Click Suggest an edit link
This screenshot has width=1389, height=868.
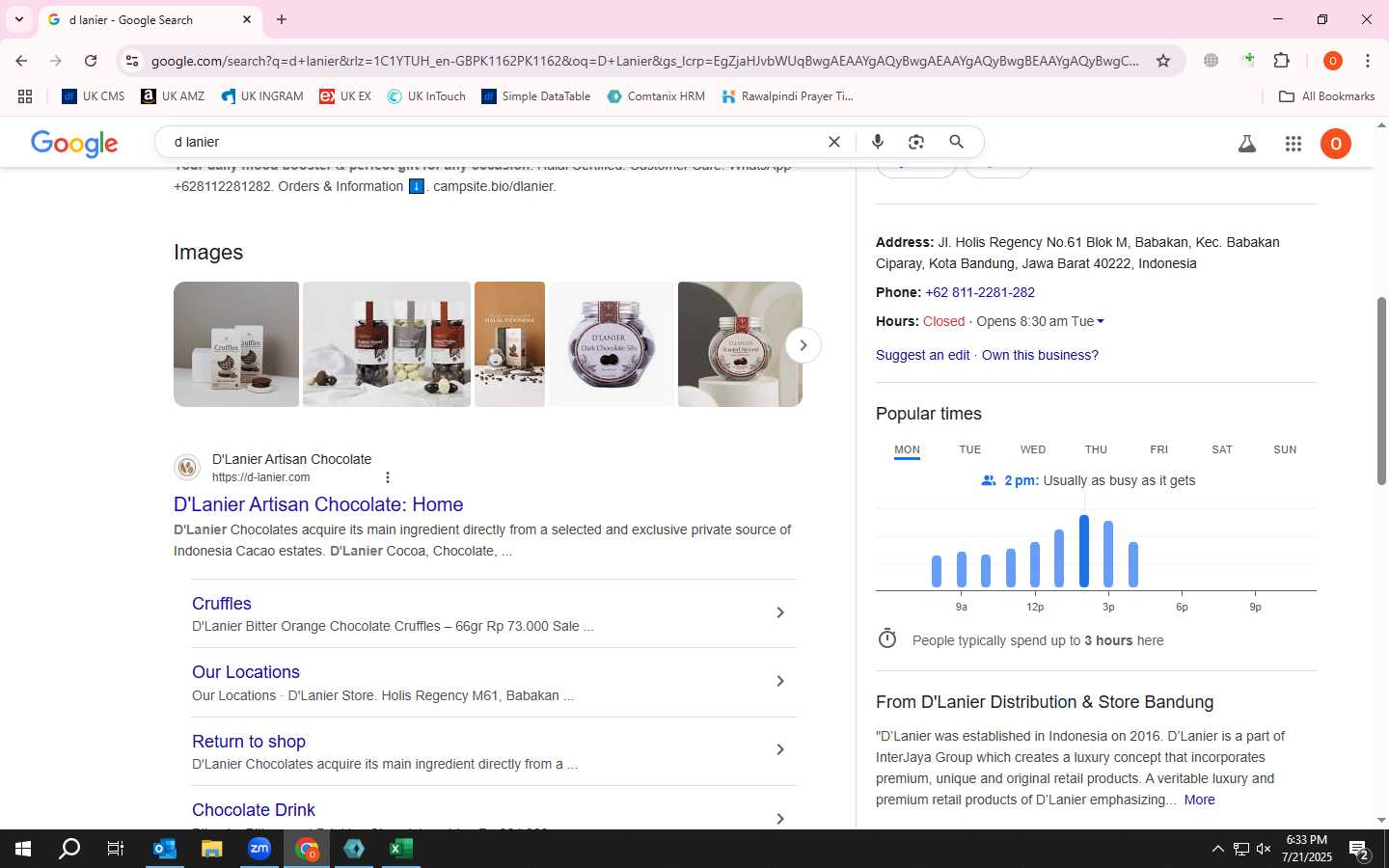click(922, 355)
